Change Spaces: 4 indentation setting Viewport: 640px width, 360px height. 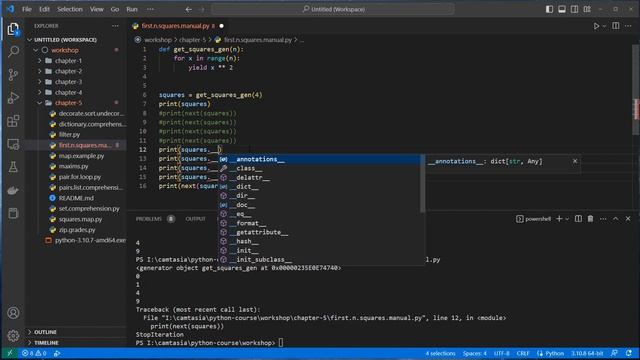coord(475,353)
